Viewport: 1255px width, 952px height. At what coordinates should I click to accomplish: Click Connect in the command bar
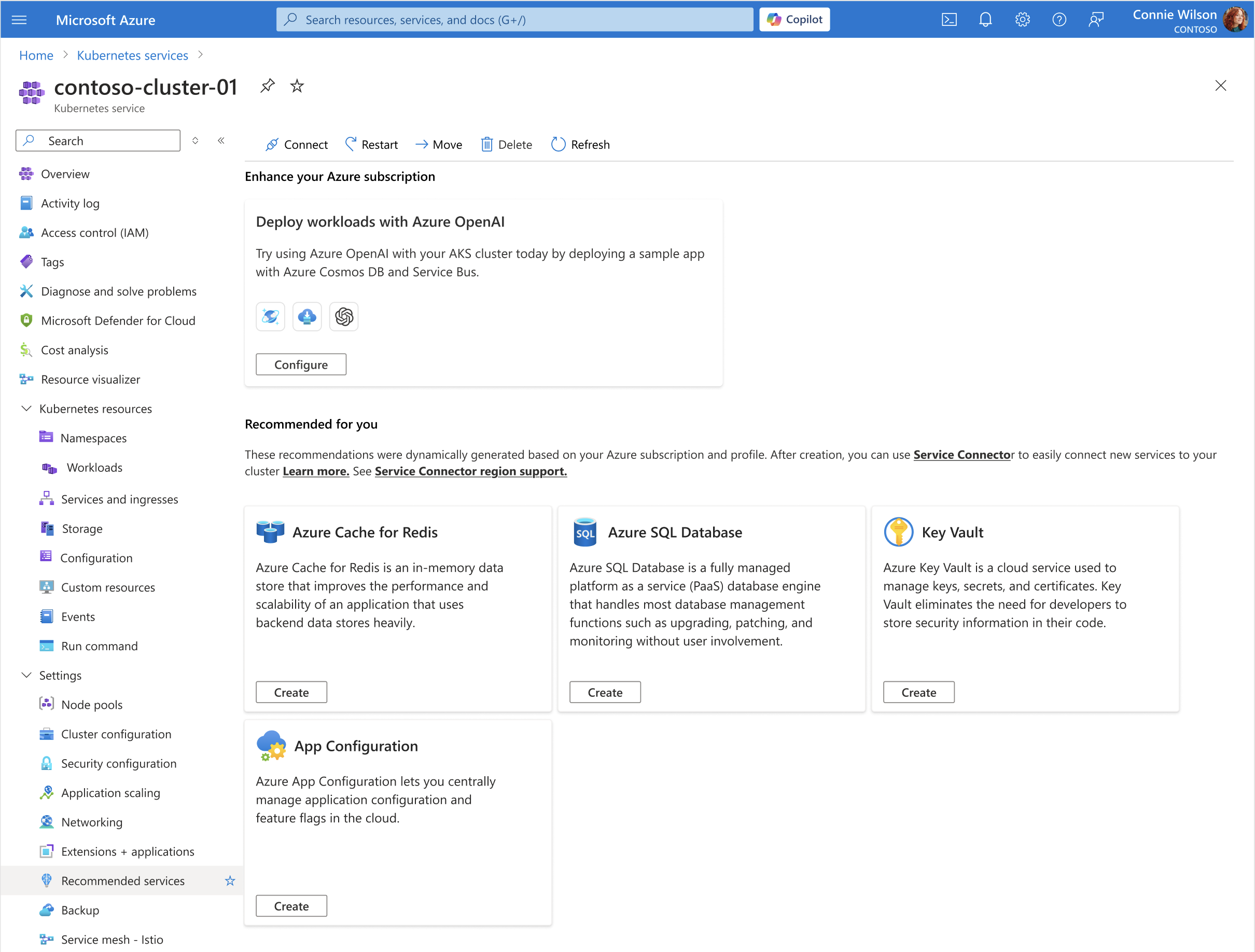pos(297,145)
